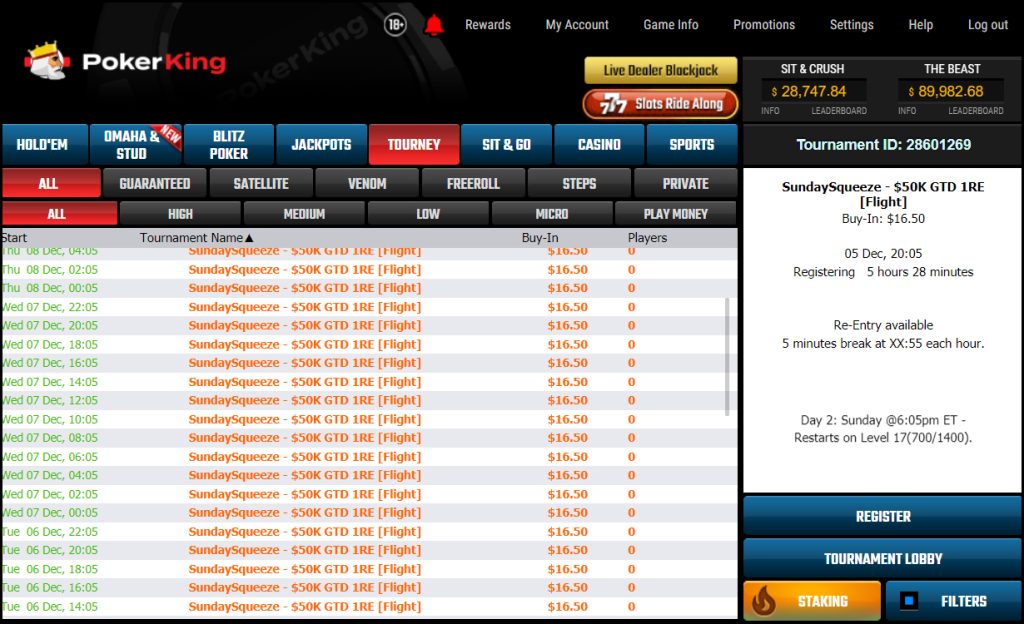Switch to the BLITZ POKER tab
Screen dimensions: 1024x624
point(229,144)
